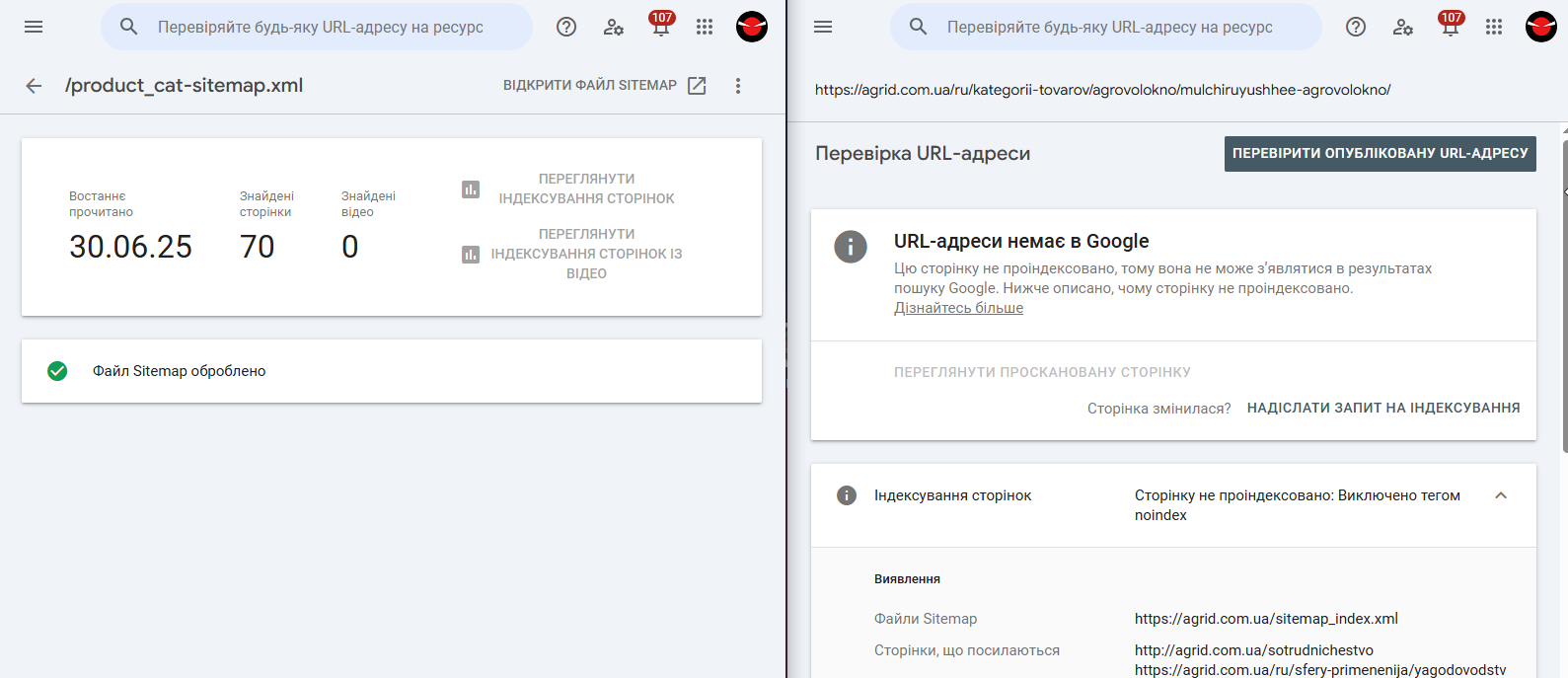Click ПЕРЕГЛЯНУТИ ІНДЕКСУВАННЯ СТОРІНОК button
The width and height of the screenshot is (1568, 678).
[586, 188]
